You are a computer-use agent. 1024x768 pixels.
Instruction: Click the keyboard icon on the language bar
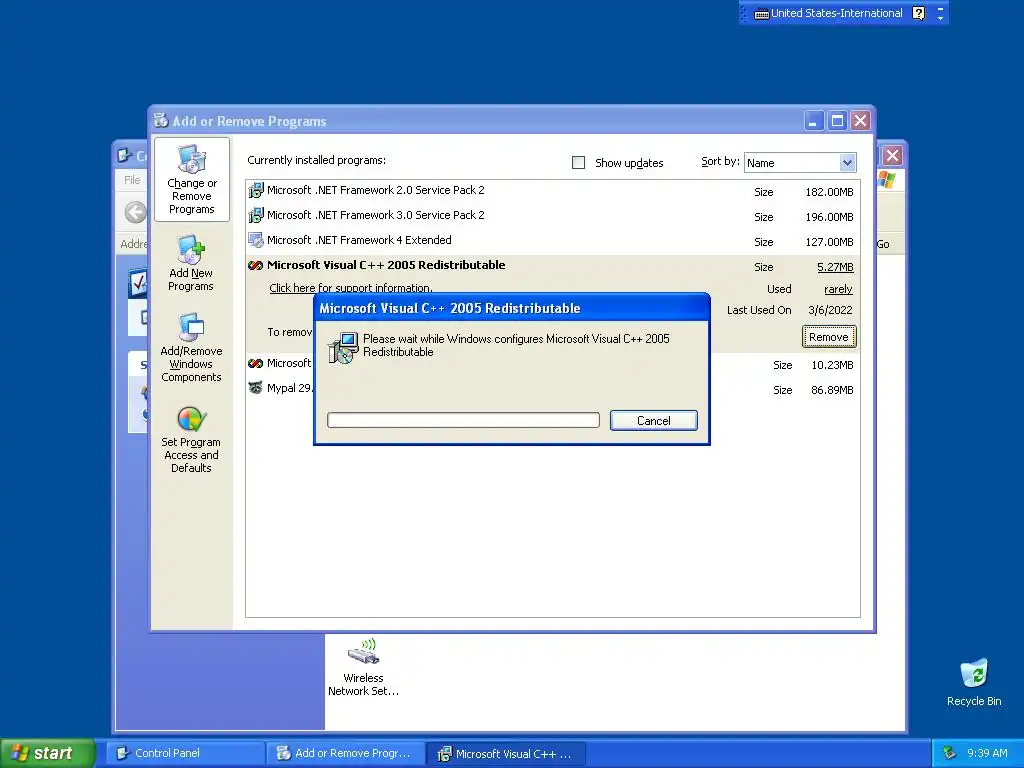[x=761, y=14]
